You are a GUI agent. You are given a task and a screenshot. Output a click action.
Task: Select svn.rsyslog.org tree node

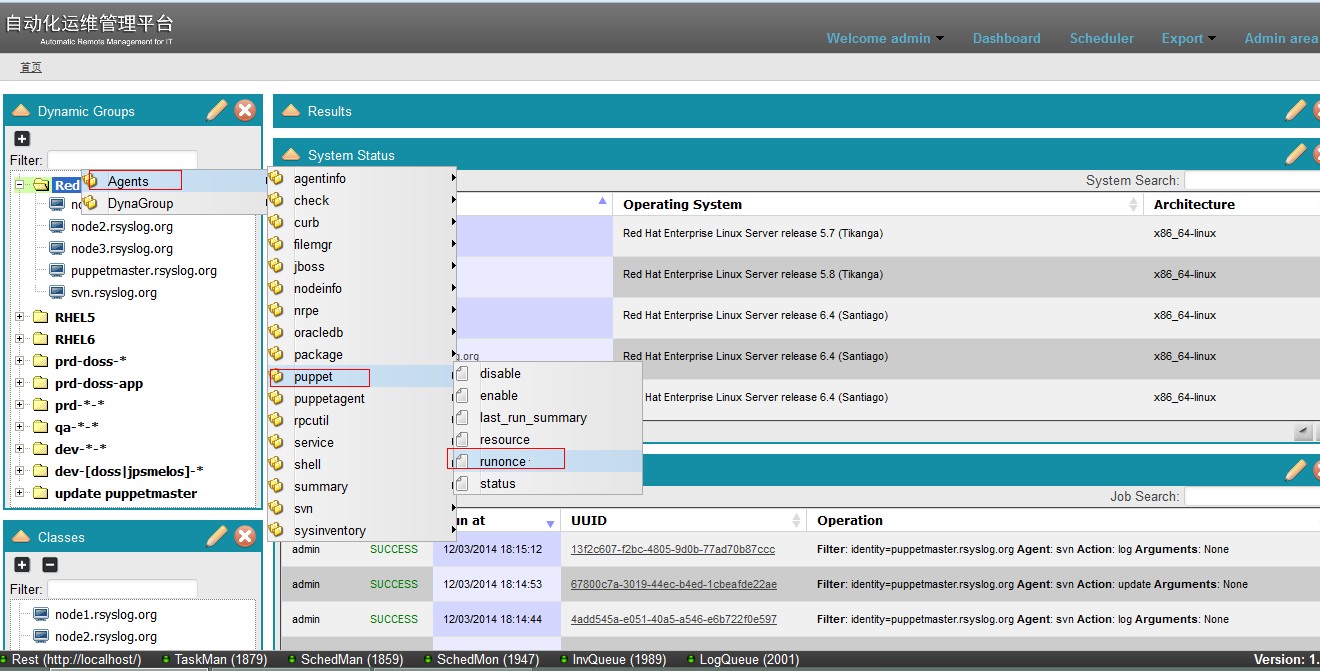113,293
